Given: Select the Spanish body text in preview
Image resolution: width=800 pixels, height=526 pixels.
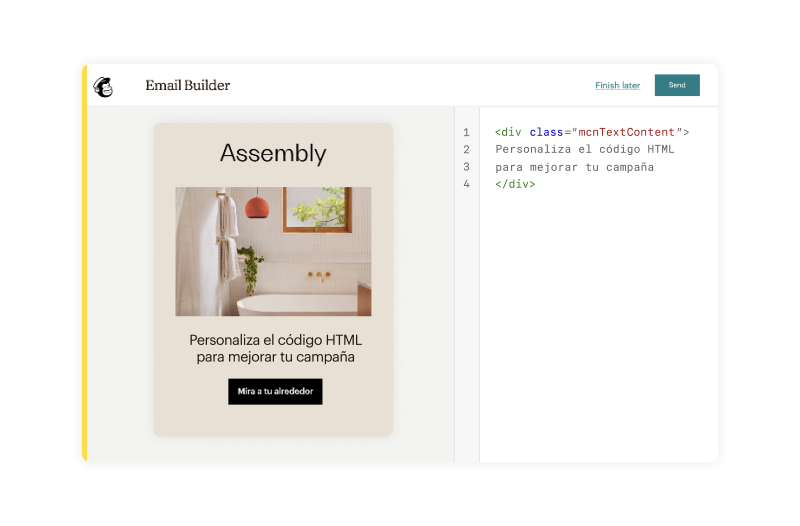Looking at the screenshot, I should coord(275,348).
